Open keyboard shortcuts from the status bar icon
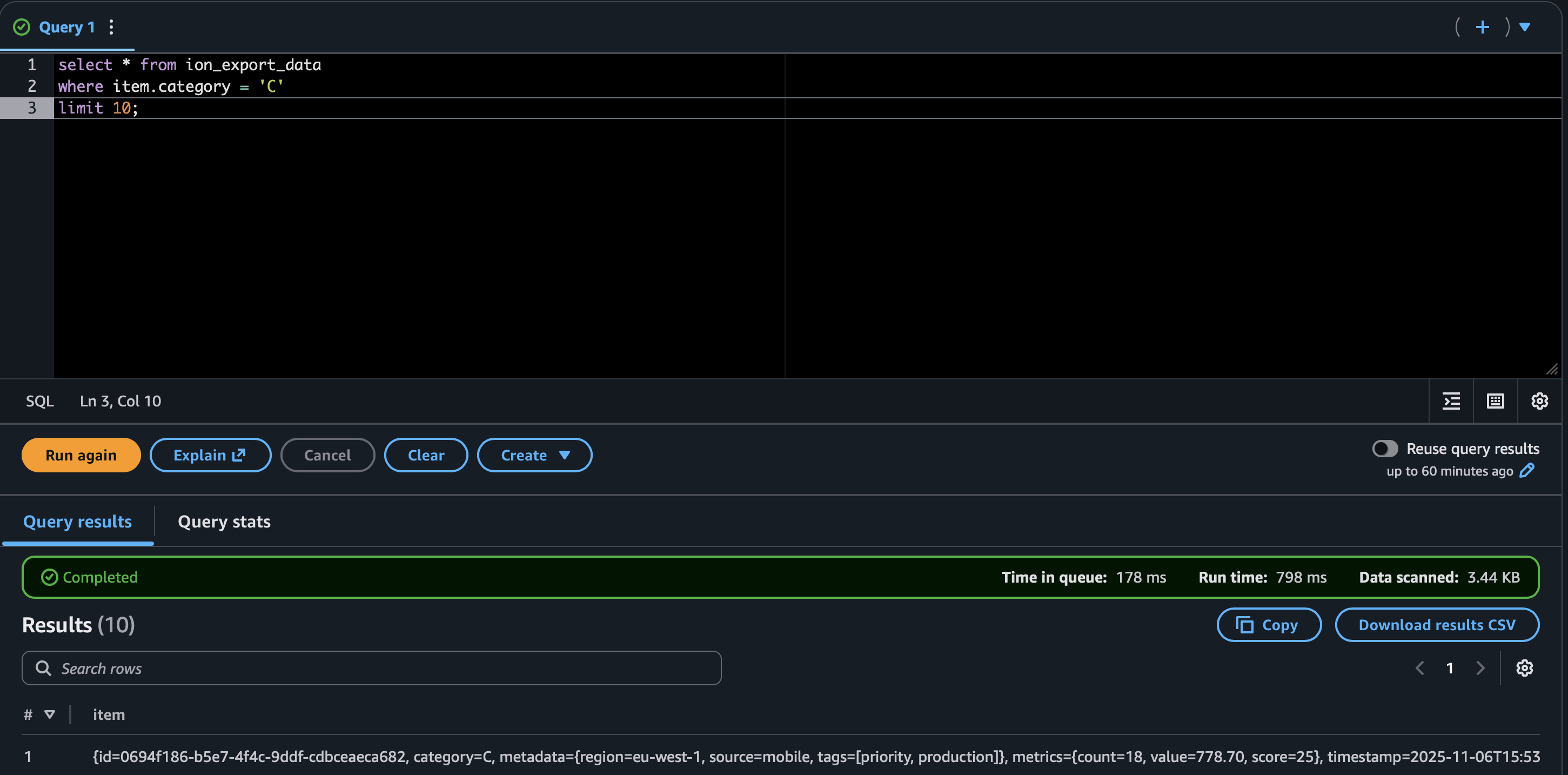Image resolution: width=1568 pixels, height=775 pixels. pyautogui.click(x=1495, y=400)
